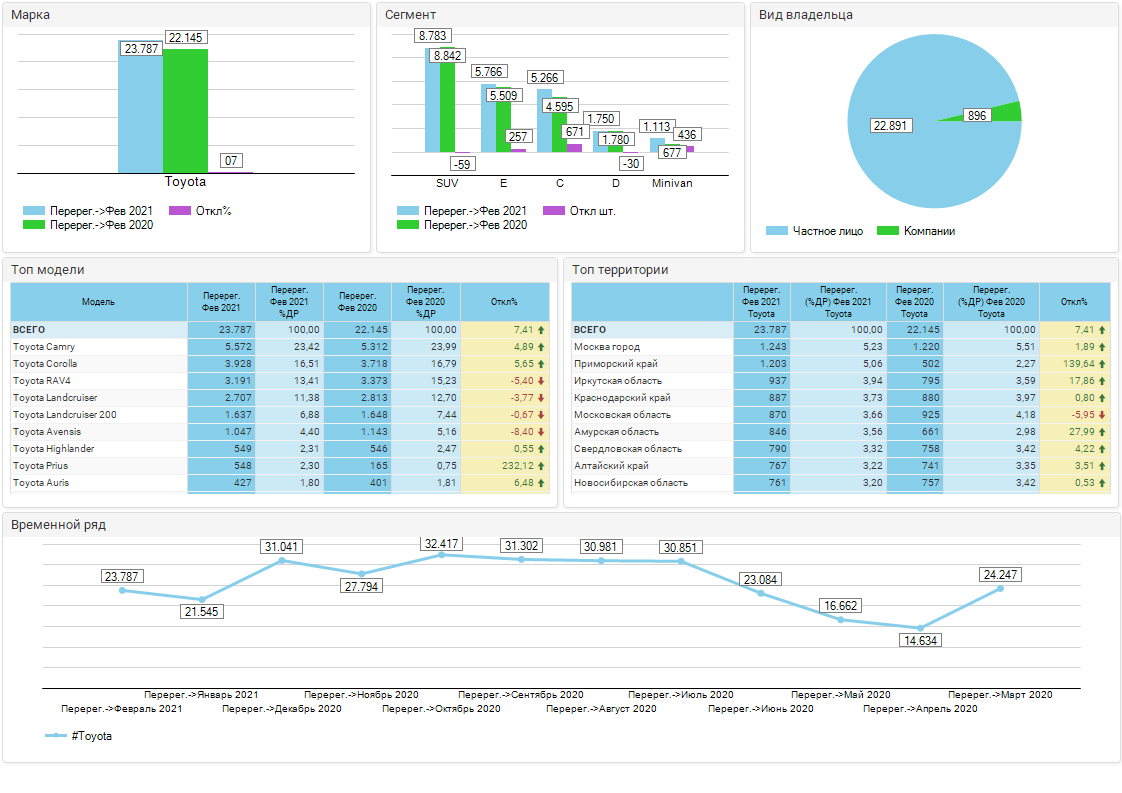Click the Временной ряд panel title

click(59, 525)
